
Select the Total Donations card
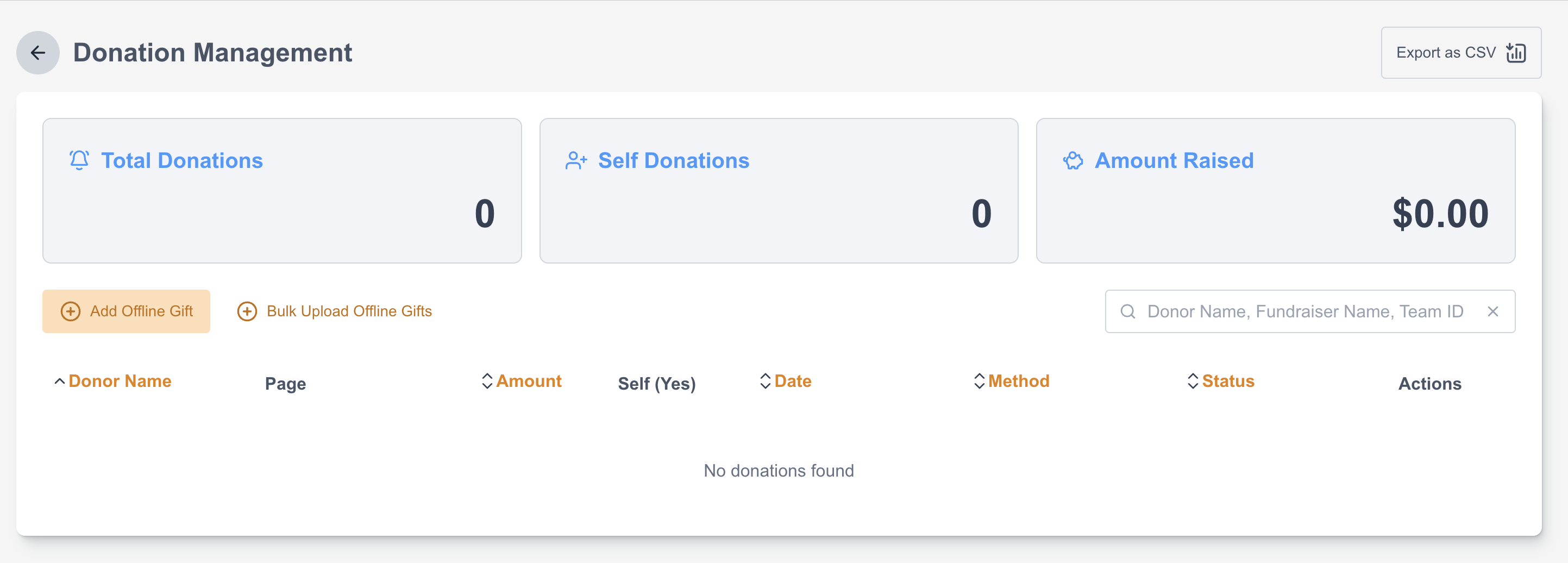click(282, 191)
